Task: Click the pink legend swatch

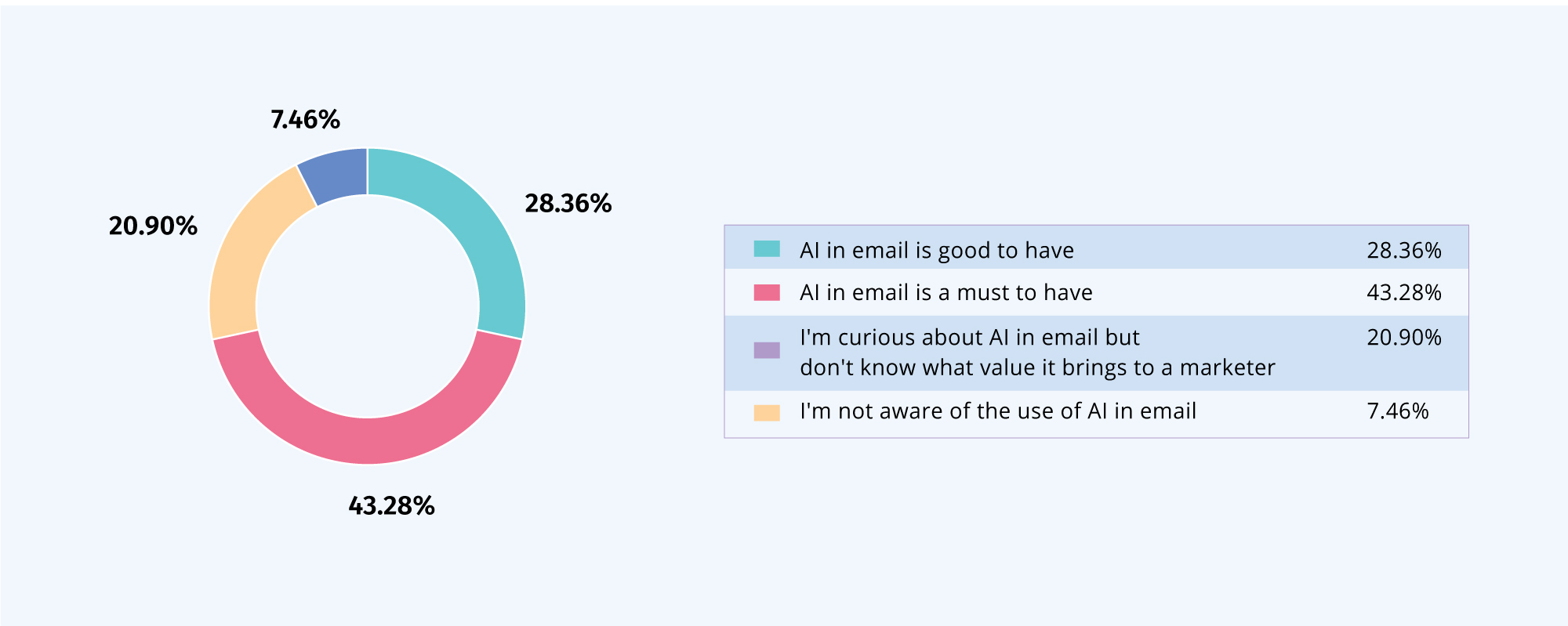Action: pos(767,292)
